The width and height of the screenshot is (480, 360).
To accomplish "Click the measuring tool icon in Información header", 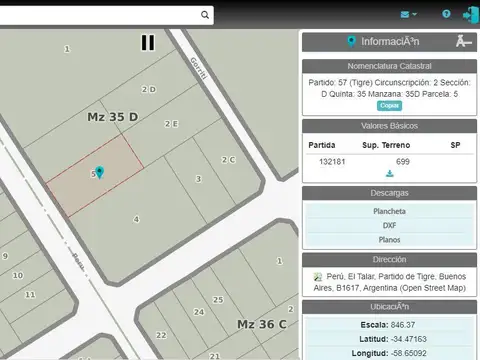I will point(464,41).
